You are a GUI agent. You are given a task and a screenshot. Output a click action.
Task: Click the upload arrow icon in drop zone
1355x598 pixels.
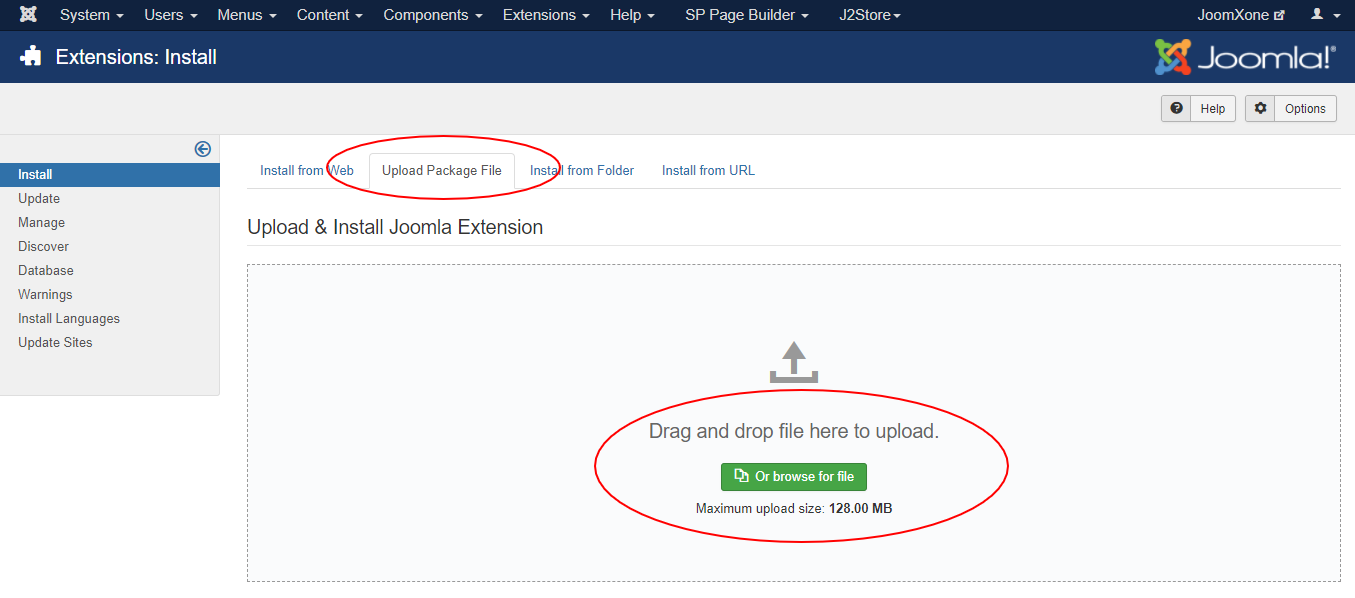click(x=793, y=362)
